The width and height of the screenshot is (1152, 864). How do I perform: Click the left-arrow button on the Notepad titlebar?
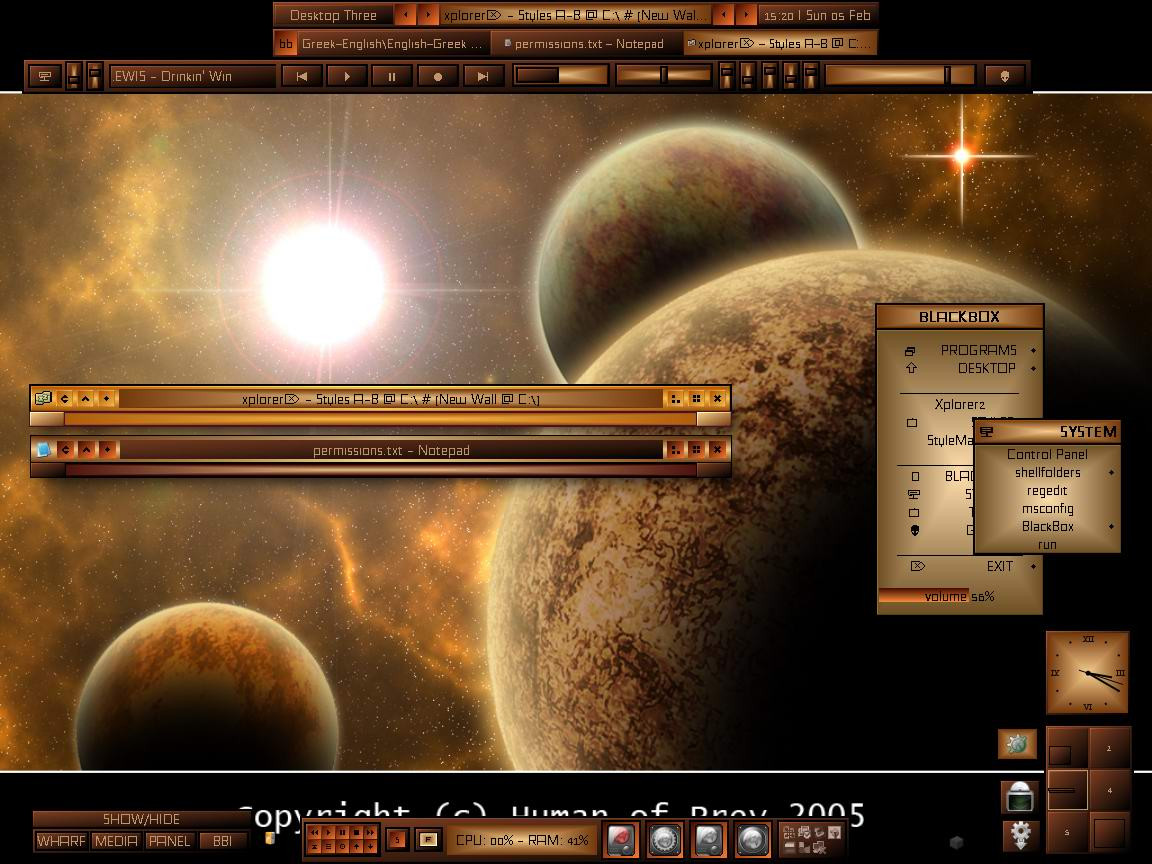point(65,449)
